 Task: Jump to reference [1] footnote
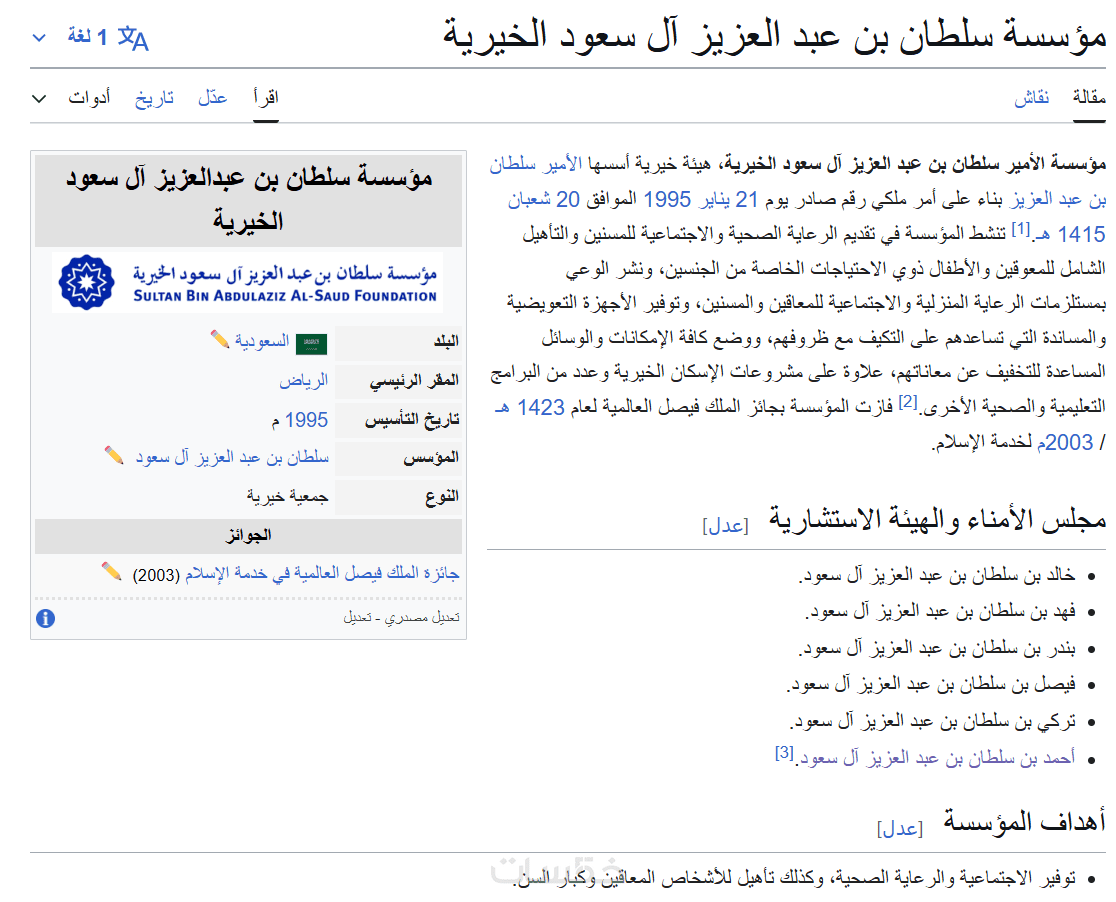tap(1021, 229)
